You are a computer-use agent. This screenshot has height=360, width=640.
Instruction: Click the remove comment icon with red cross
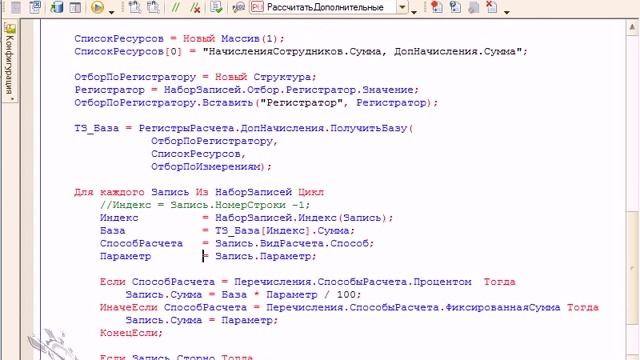[x=195, y=7]
